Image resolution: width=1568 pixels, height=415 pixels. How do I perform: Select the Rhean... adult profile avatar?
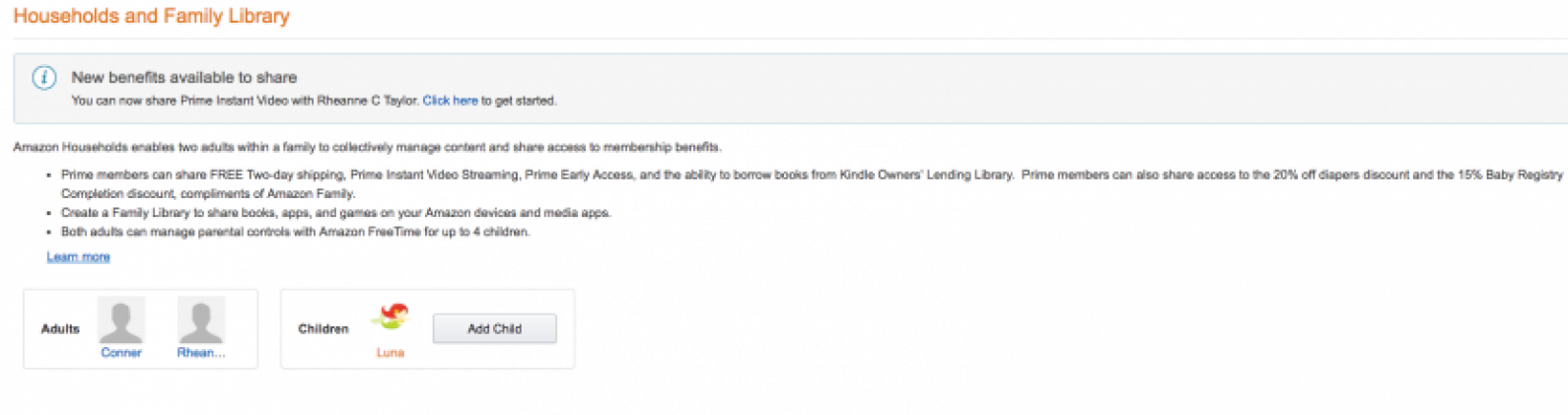pyautogui.click(x=201, y=320)
